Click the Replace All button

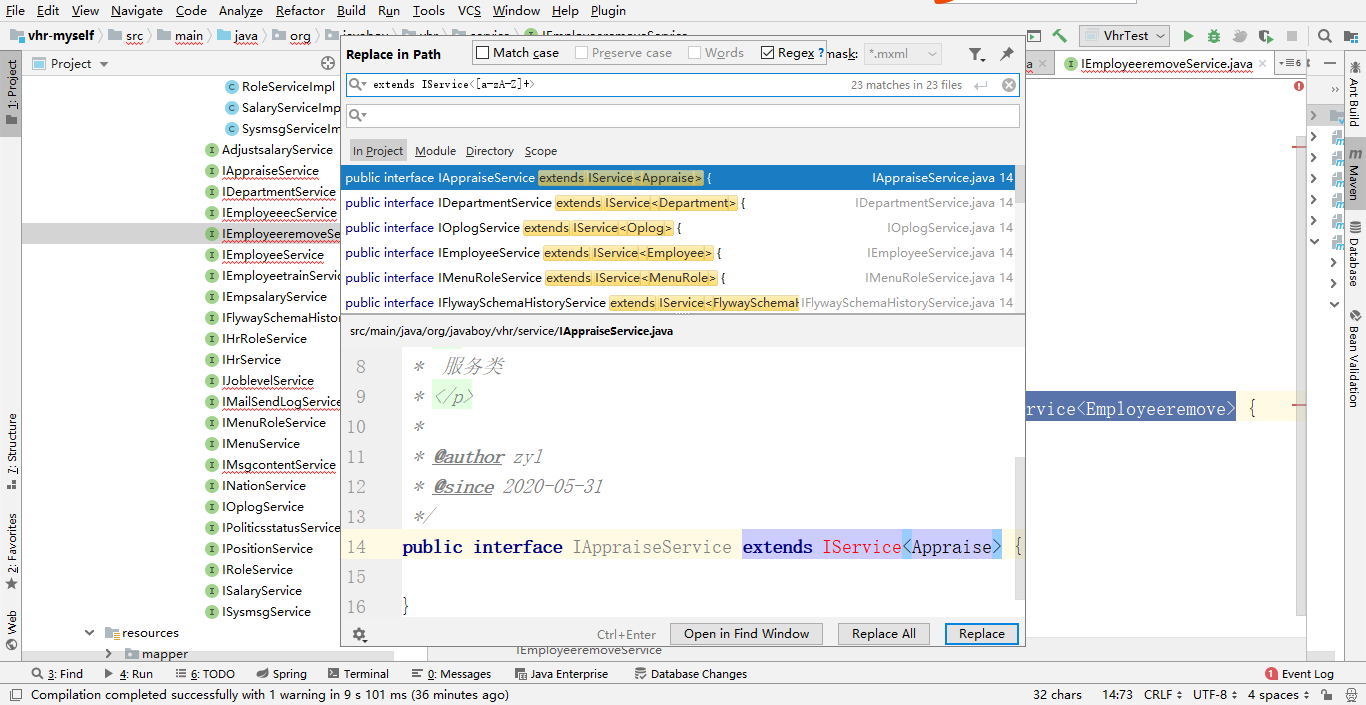[884, 634]
